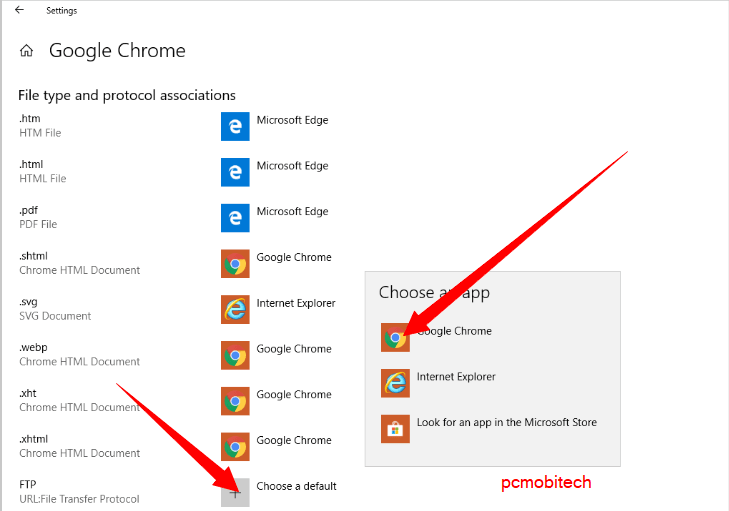Viewport: 729px width, 511px height.
Task: Open Settings home via the house icon
Action: pyautogui.click(x=27, y=51)
